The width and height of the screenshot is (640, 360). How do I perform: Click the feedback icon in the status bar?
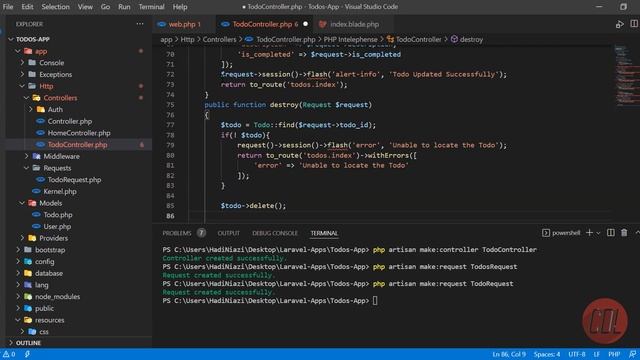click(x=632, y=354)
